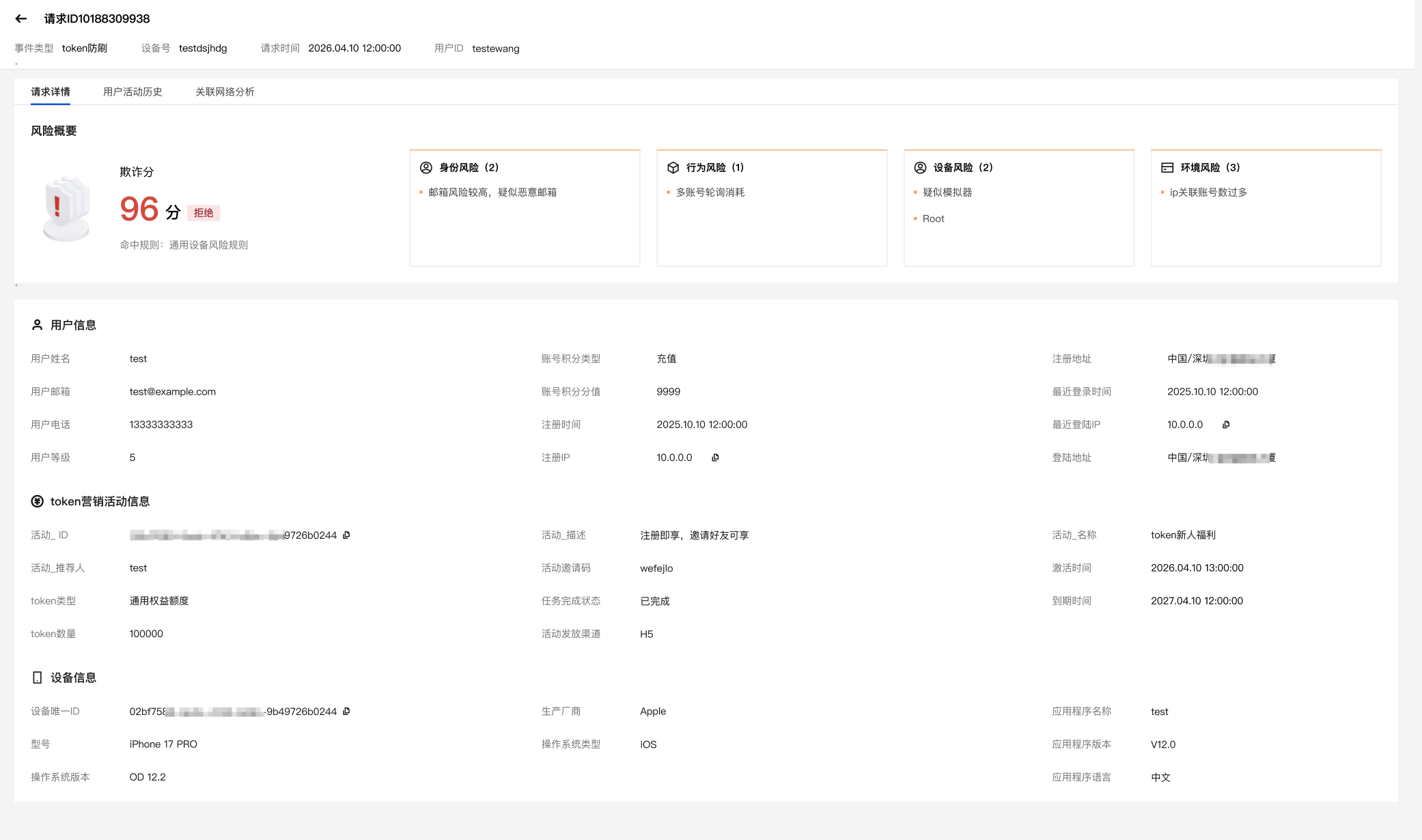Click the 设备信息 phone icon
Viewport: 1422px width, 840px height.
pyautogui.click(x=37, y=677)
